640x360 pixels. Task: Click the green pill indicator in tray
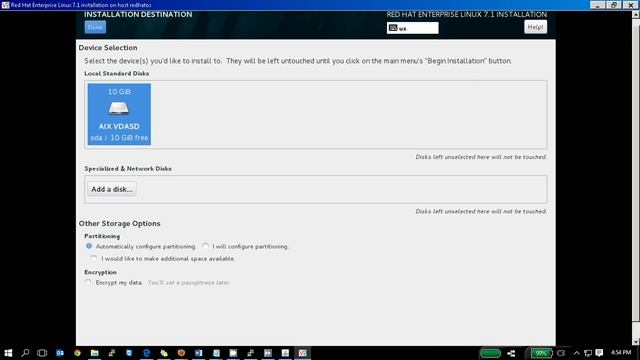tap(490, 353)
